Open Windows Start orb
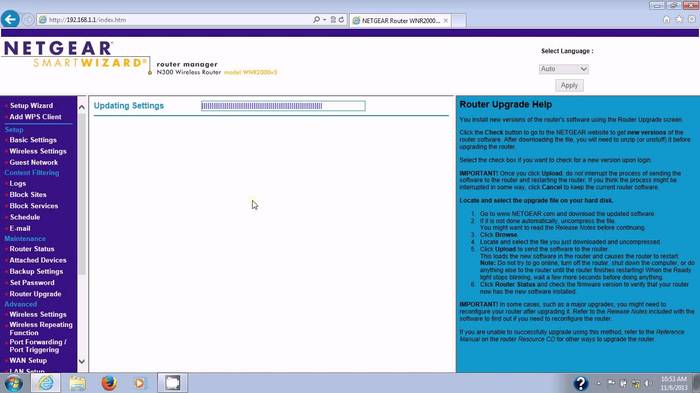Viewport: 700px width, 393px height. click(13, 383)
